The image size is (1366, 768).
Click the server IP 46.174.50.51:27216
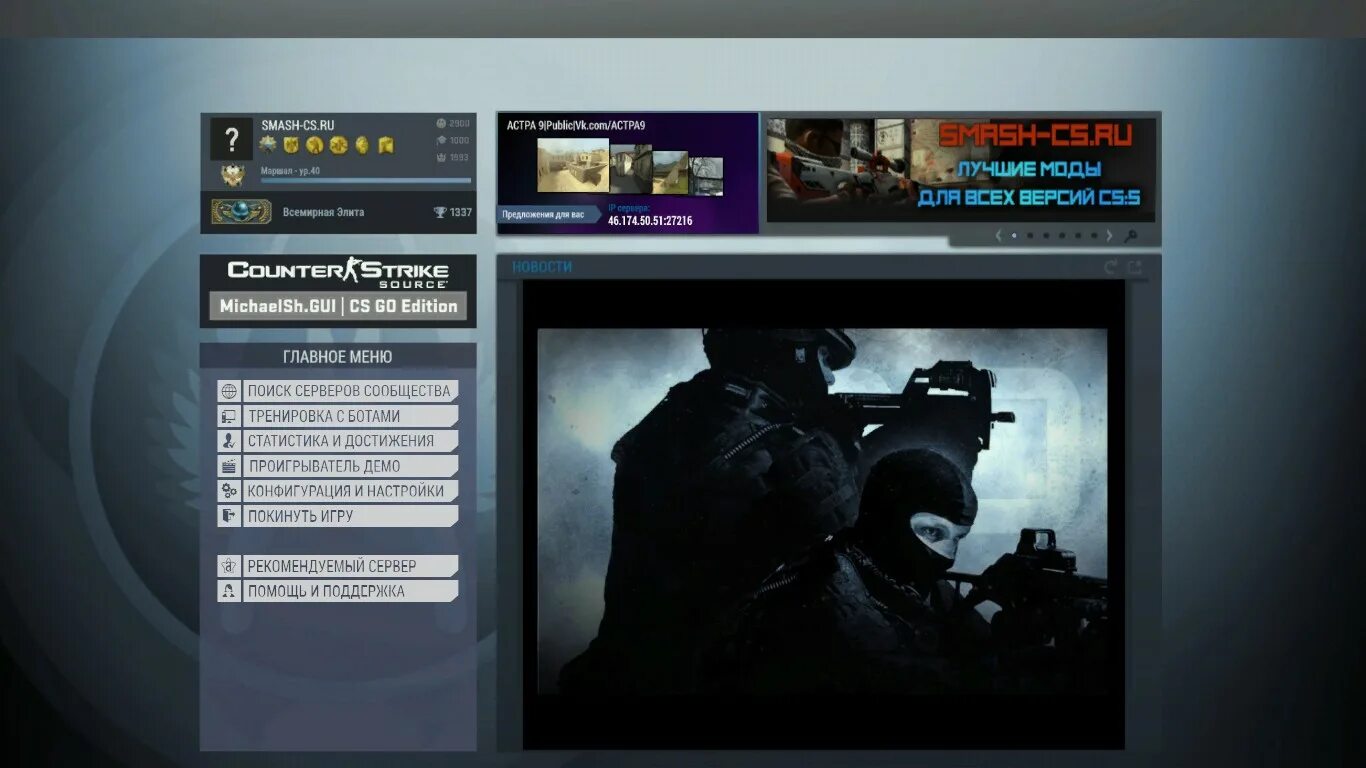[650, 221]
